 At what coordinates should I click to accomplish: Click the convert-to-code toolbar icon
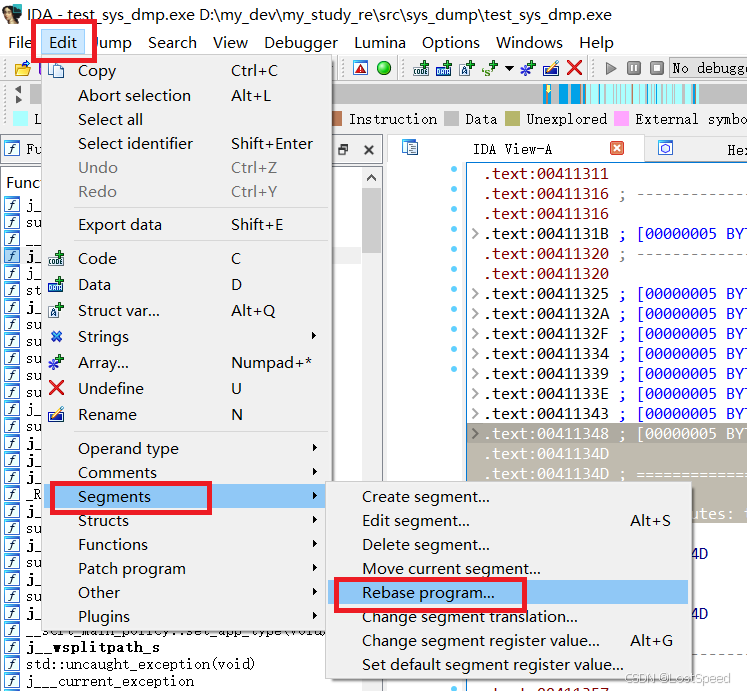tap(421, 68)
